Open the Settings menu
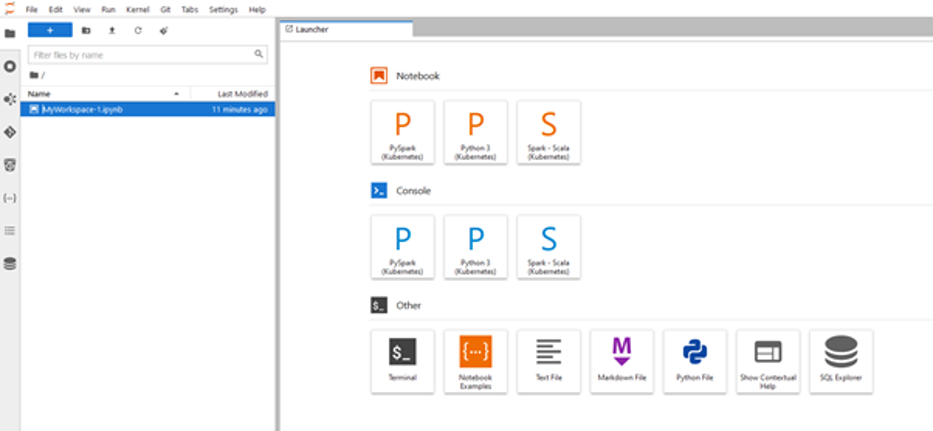933x431 pixels. (223, 9)
